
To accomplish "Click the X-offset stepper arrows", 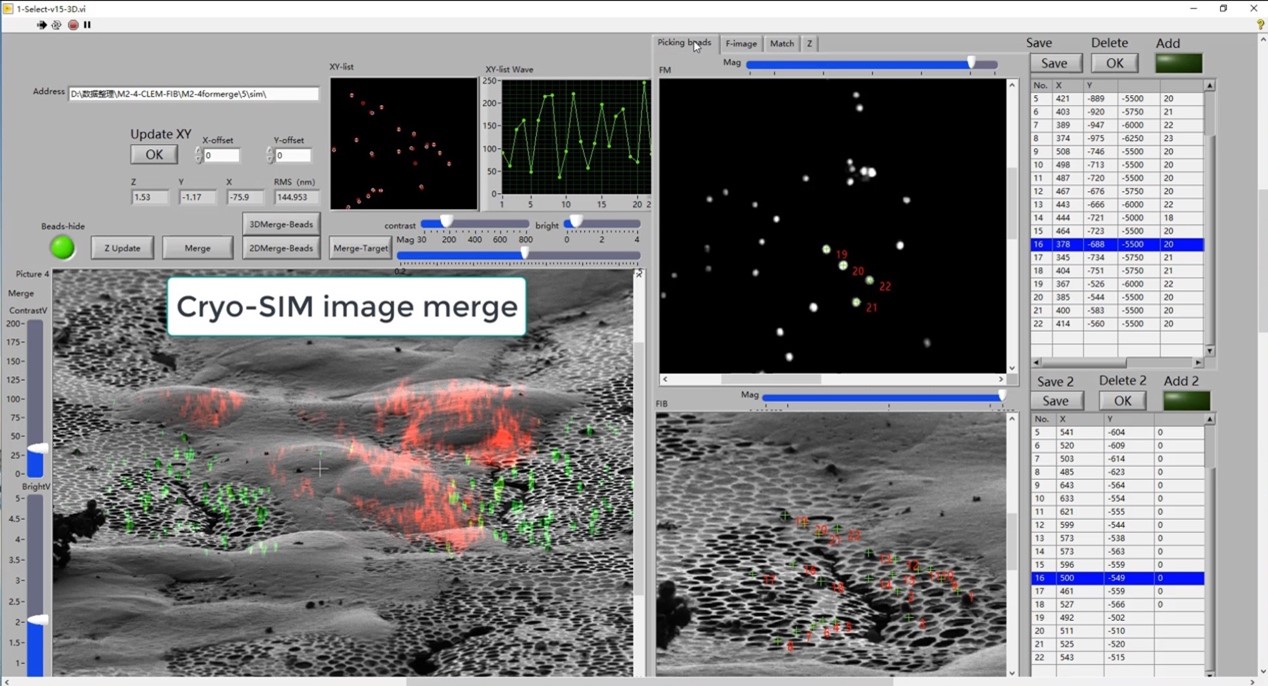I will 198,155.
